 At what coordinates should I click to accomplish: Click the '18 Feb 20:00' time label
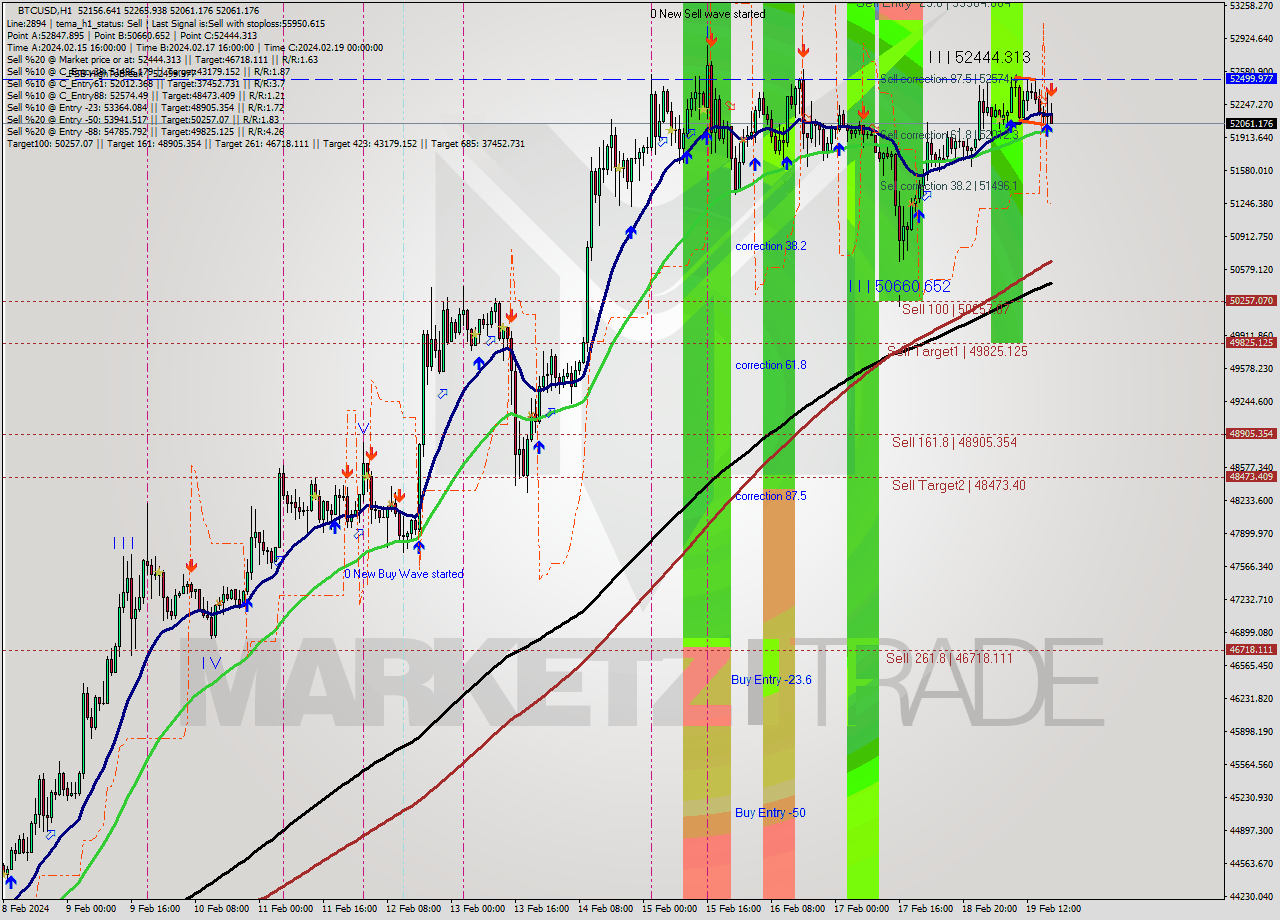pyautogui.click(x=989, y=909)
